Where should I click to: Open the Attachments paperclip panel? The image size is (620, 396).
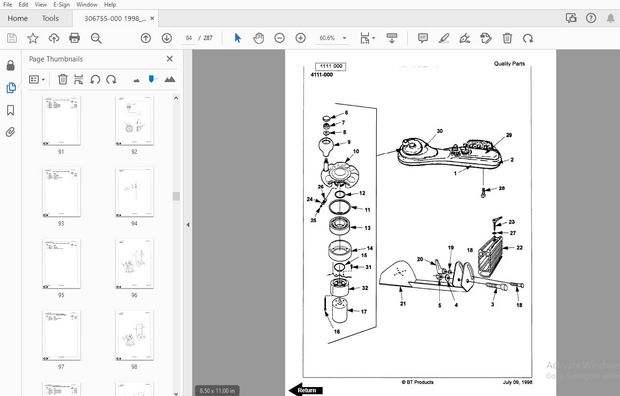pyautogui.click(x=10, y=132)
